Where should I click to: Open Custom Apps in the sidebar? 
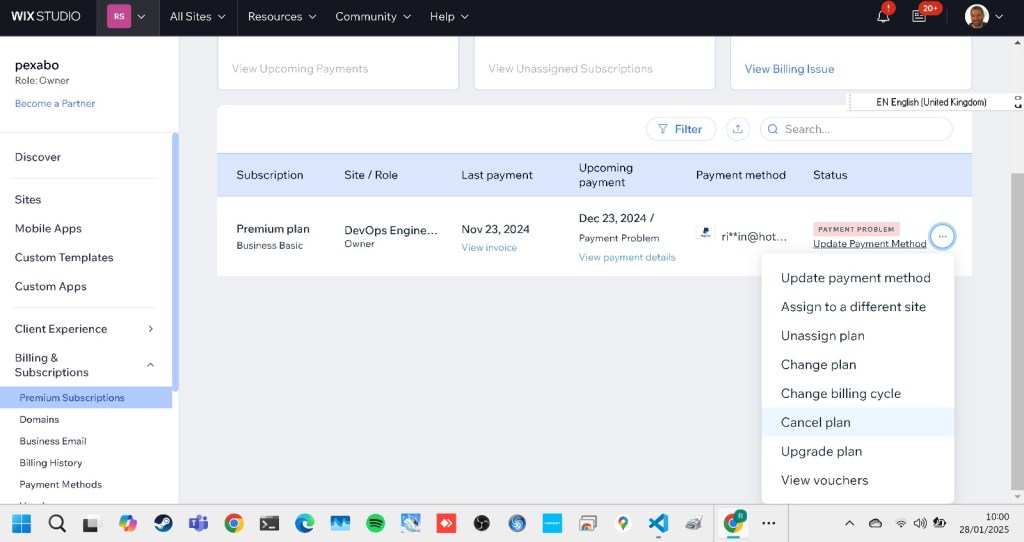click(x=50, y=286)
